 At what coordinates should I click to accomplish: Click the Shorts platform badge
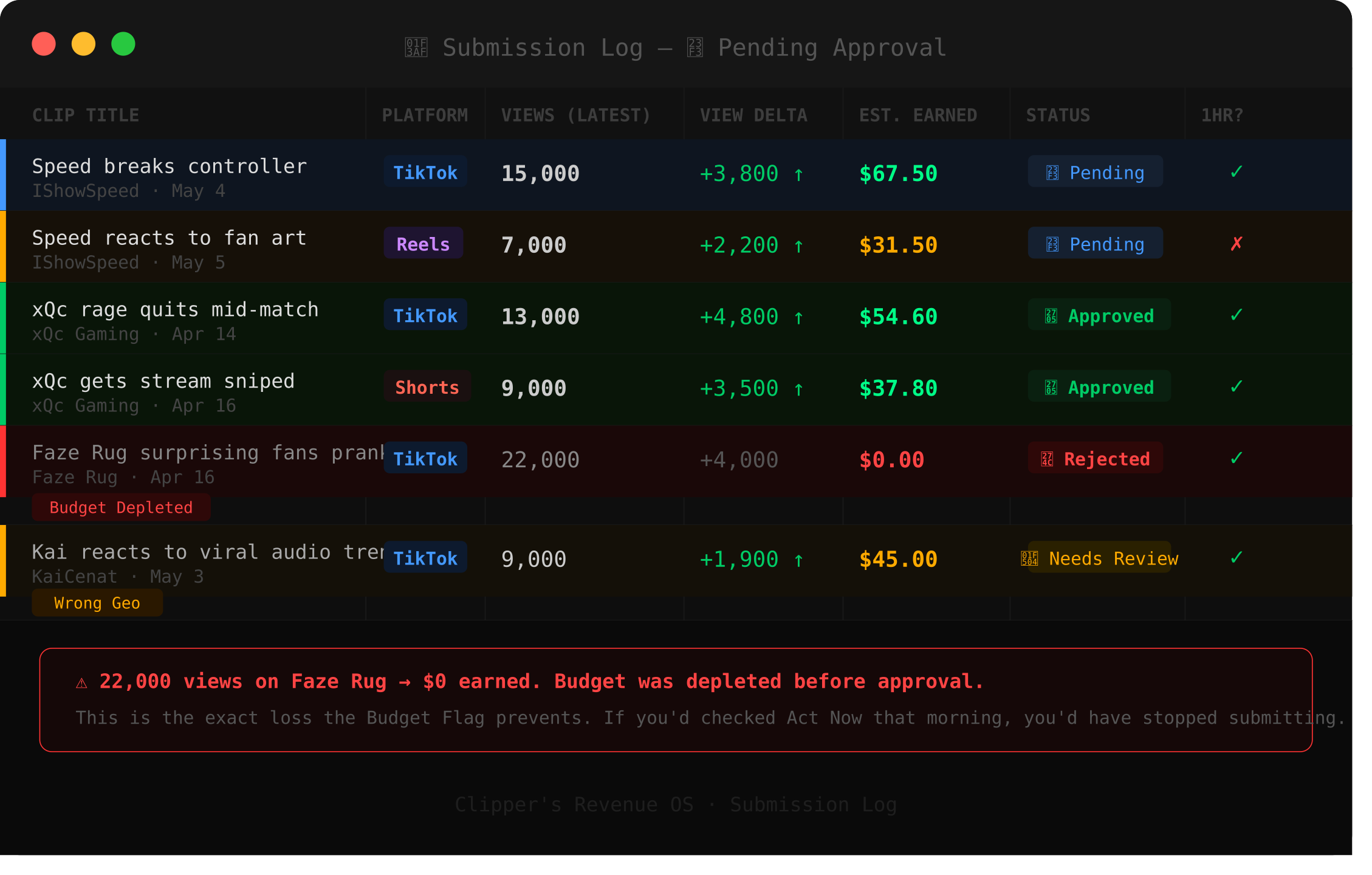pos(427,387)
